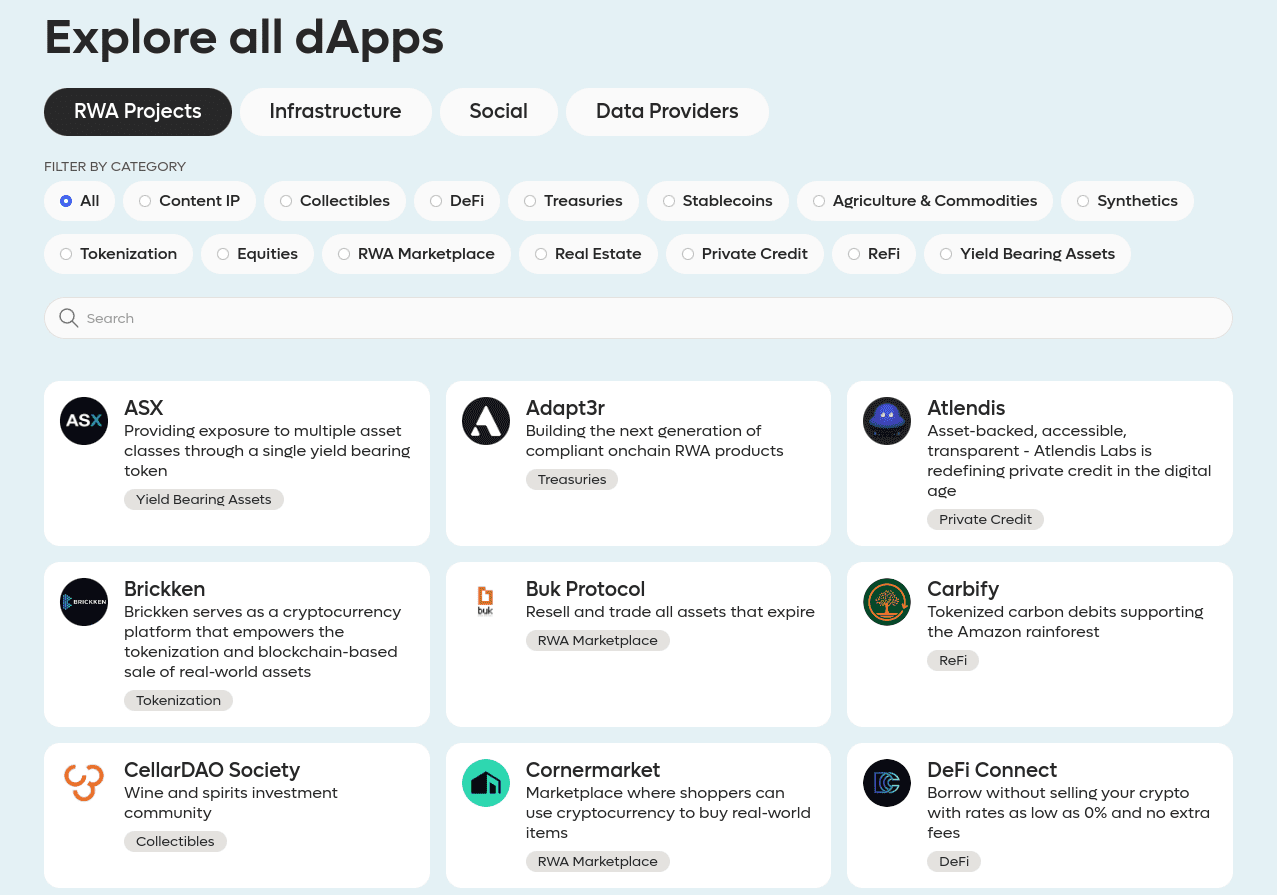
Task: Choose the Synthetics filter
Action: 1127,201
